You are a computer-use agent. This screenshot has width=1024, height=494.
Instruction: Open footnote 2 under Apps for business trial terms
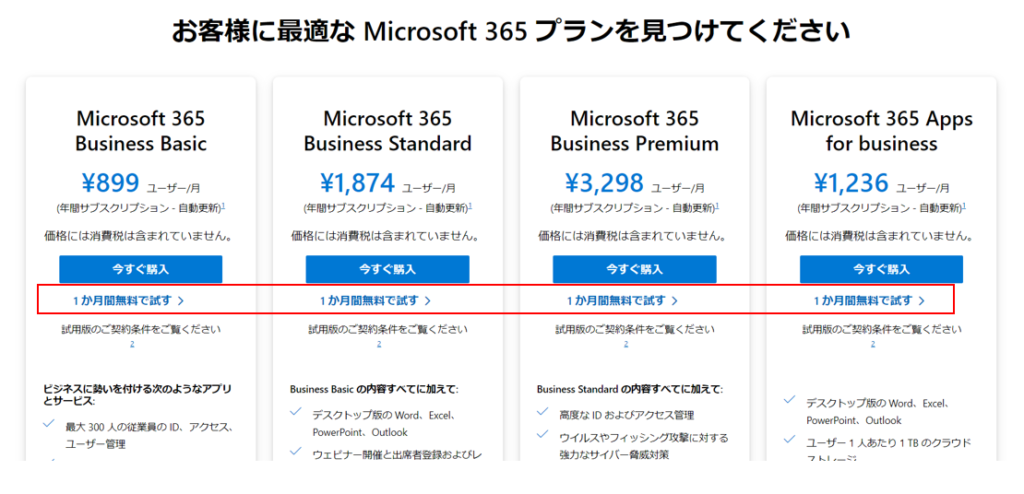click(872, 344)
